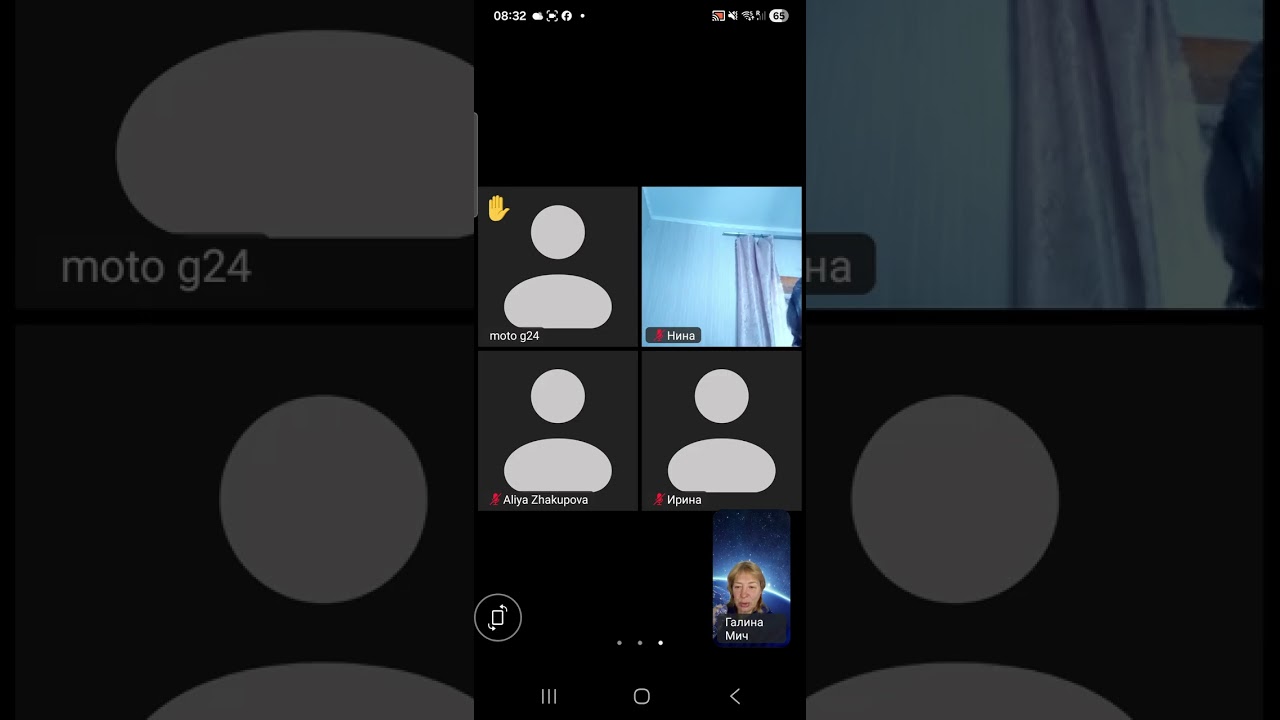Tap the raised hand icon on moto g24

point(498,209)
